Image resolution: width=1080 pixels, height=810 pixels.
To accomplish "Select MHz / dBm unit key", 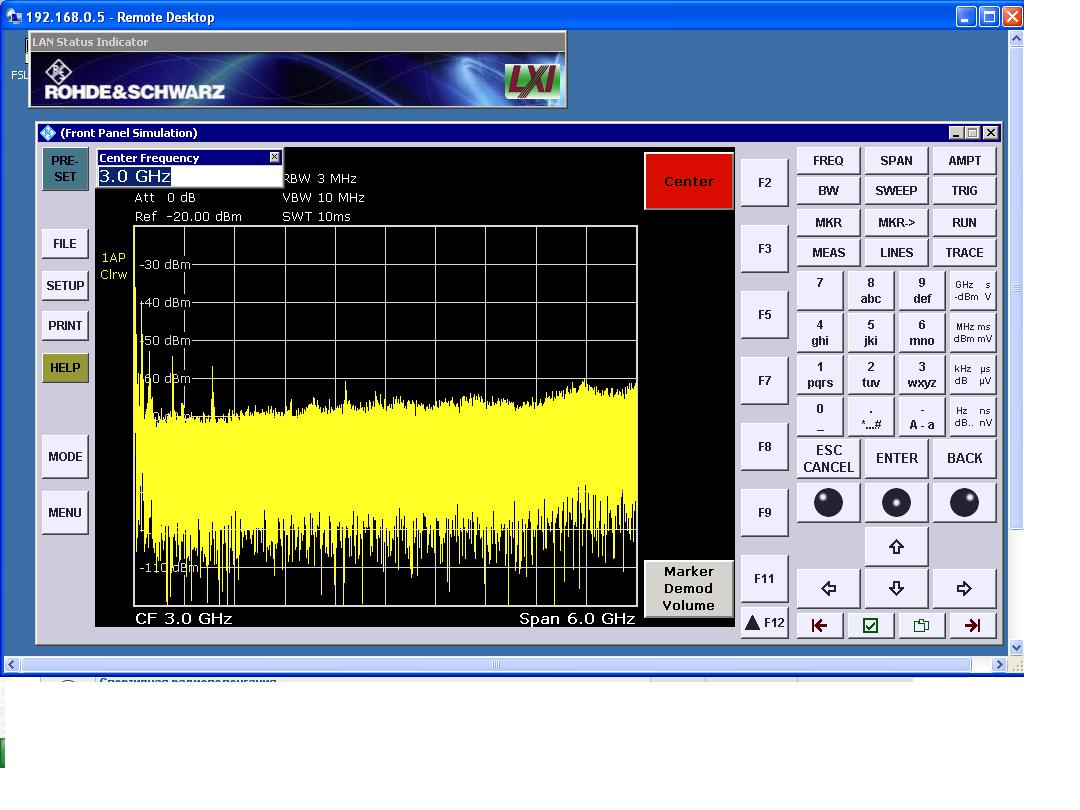I will pyautogui.click(x=973, y=332).
